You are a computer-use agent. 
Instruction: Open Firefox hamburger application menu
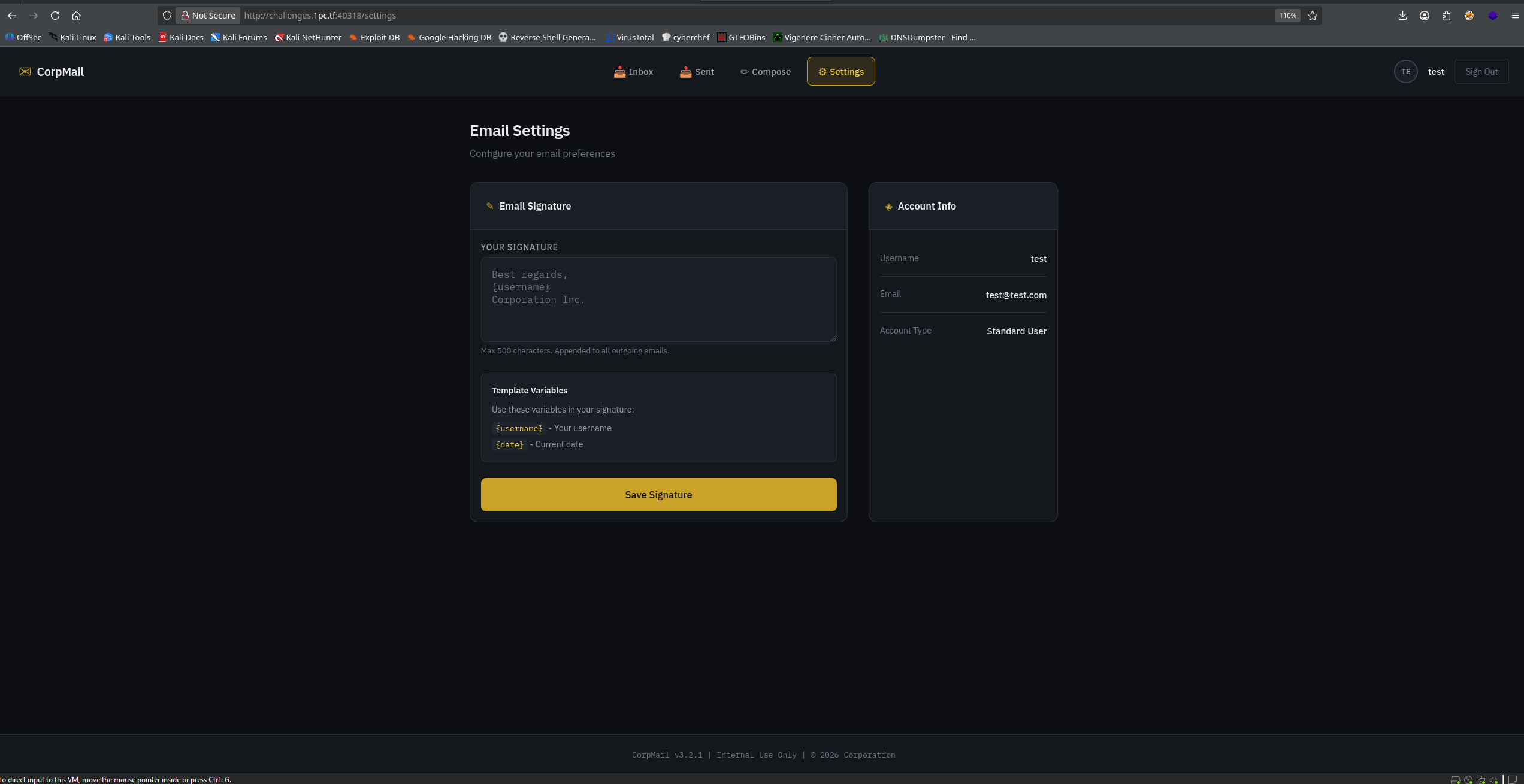pos(1515,16)
